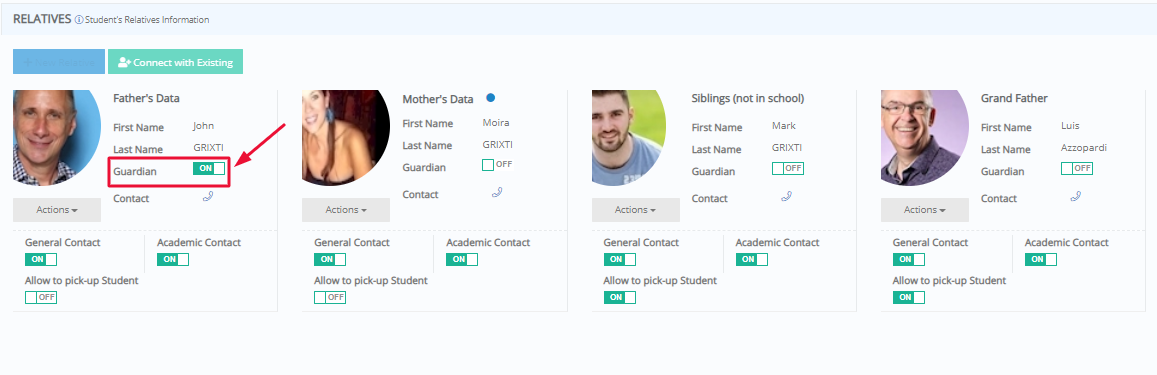Click the father's contact phone icon

[x=208, y=196]
